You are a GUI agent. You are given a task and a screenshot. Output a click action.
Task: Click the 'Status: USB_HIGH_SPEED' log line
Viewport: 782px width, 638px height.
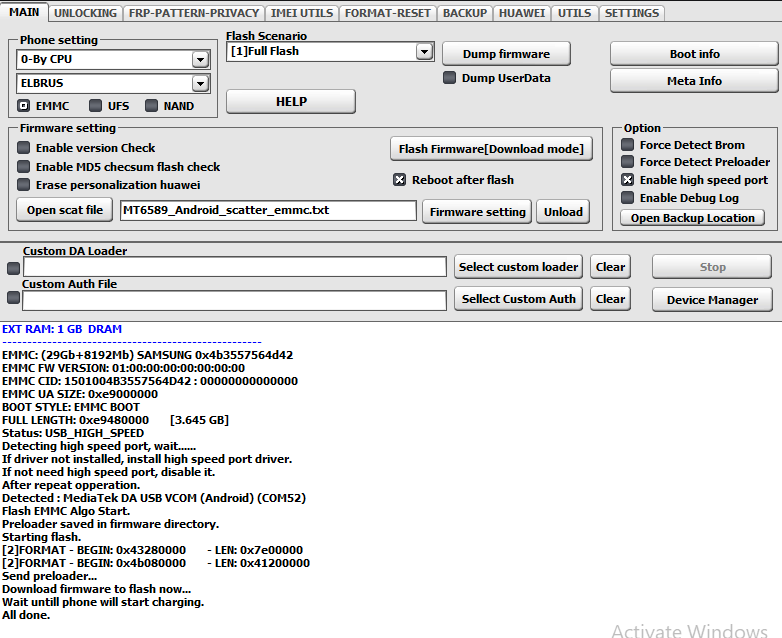point(73,433)
